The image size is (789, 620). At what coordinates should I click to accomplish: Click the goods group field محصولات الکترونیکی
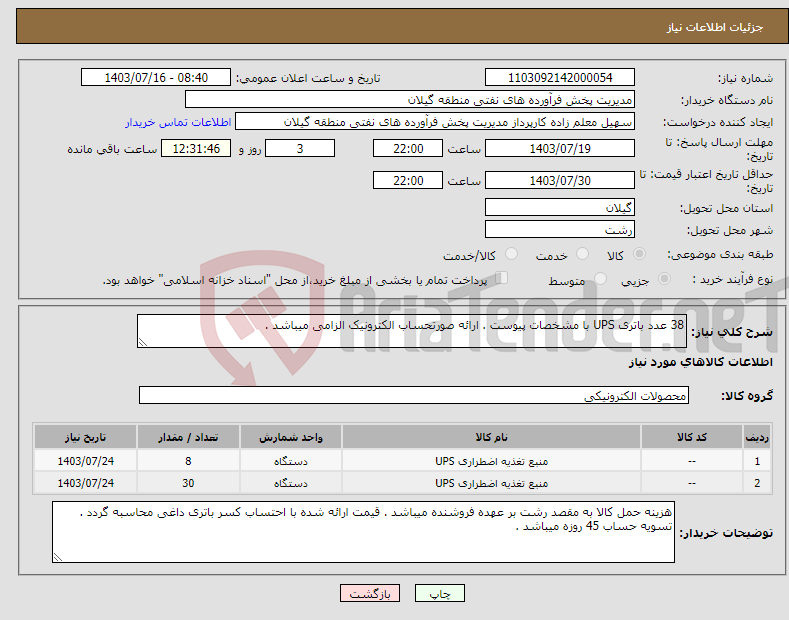click(x=414, y=396)
